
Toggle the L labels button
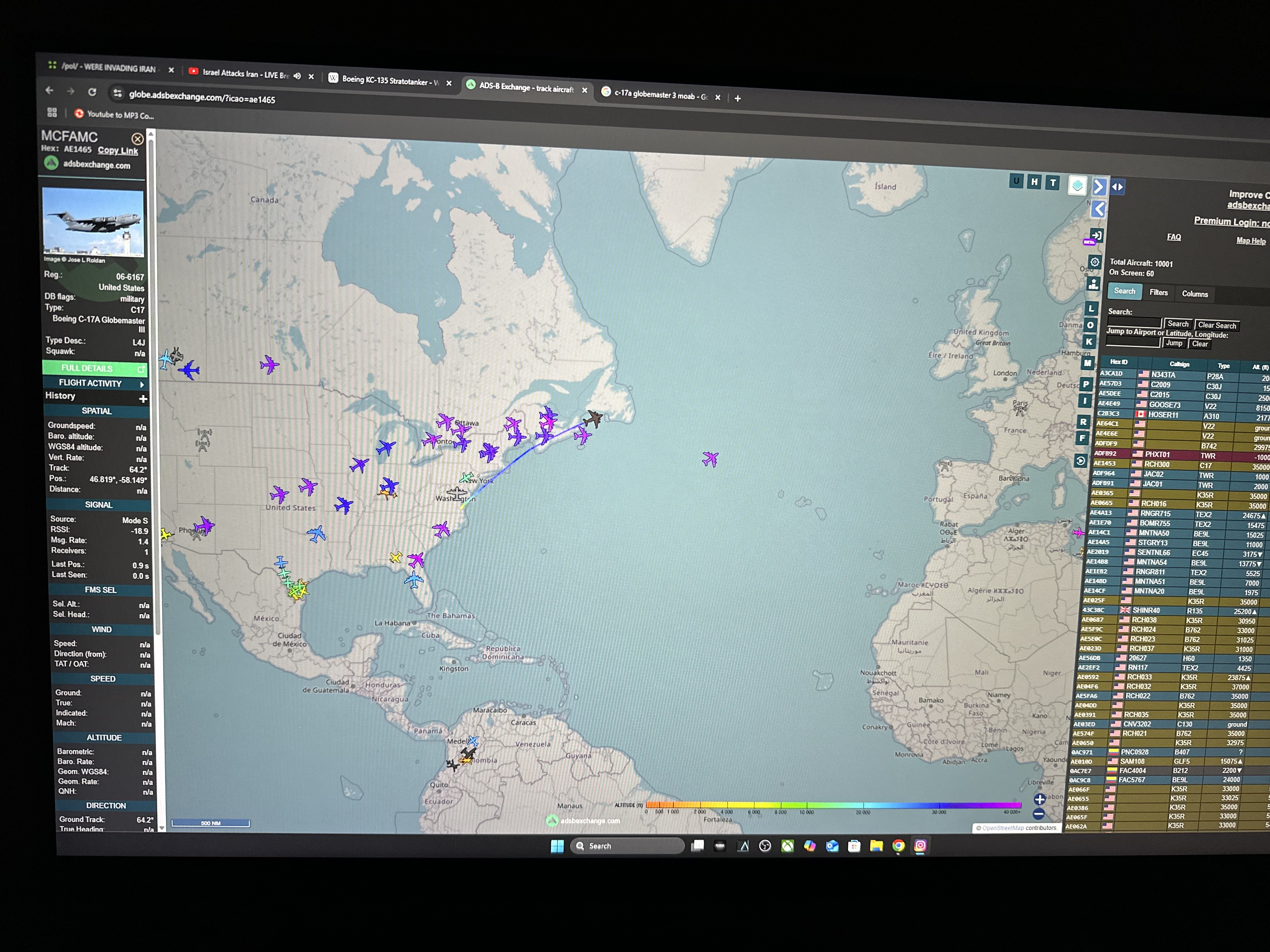[x=1091, y=308]
